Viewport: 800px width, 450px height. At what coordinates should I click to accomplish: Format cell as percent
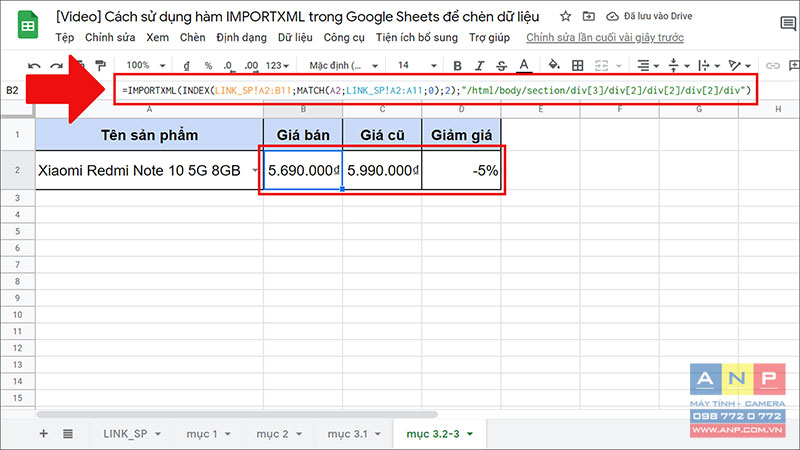pyautogui.click(x=208, y=65)
